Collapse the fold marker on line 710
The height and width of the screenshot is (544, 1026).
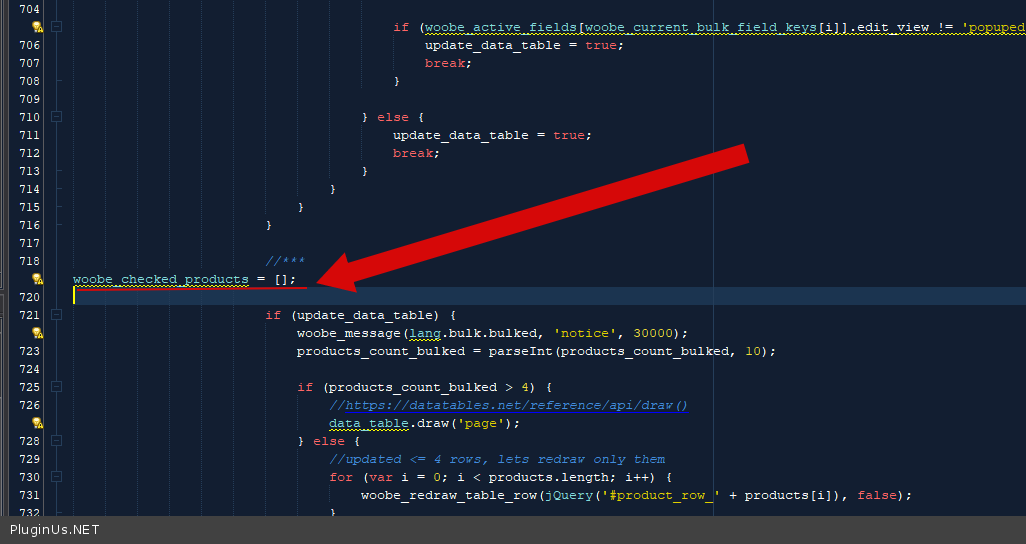(57, 117)
